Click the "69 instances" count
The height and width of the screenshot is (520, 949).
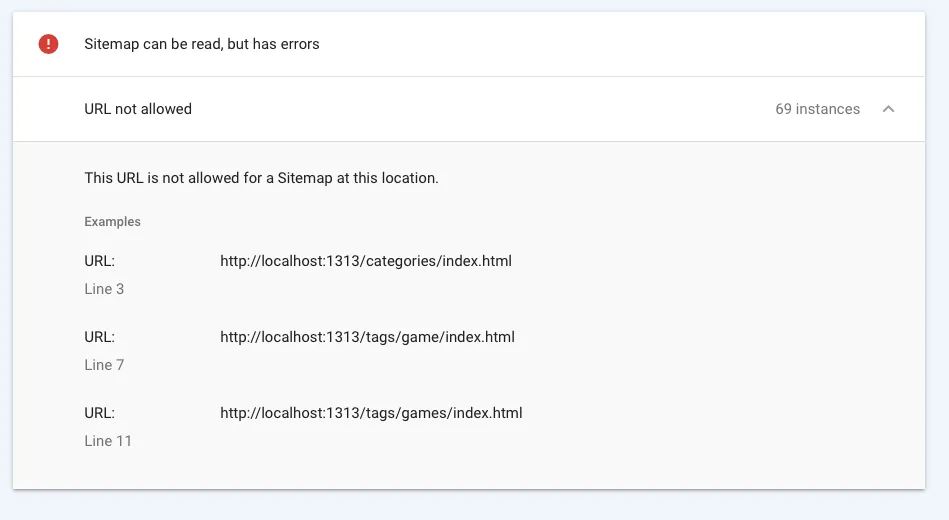(817, 109)
